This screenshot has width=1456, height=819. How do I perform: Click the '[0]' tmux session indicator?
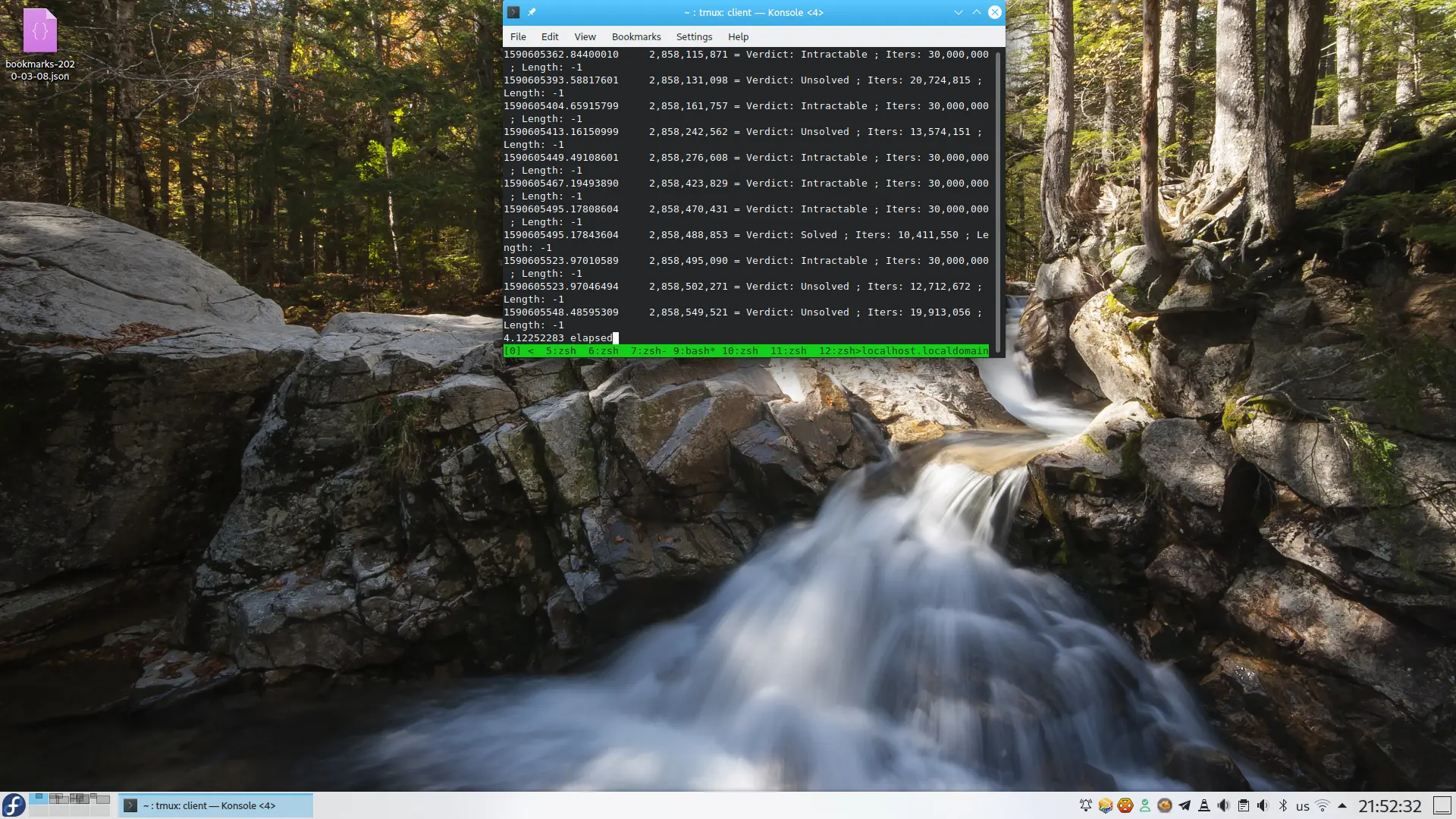(x=512, y=350)
